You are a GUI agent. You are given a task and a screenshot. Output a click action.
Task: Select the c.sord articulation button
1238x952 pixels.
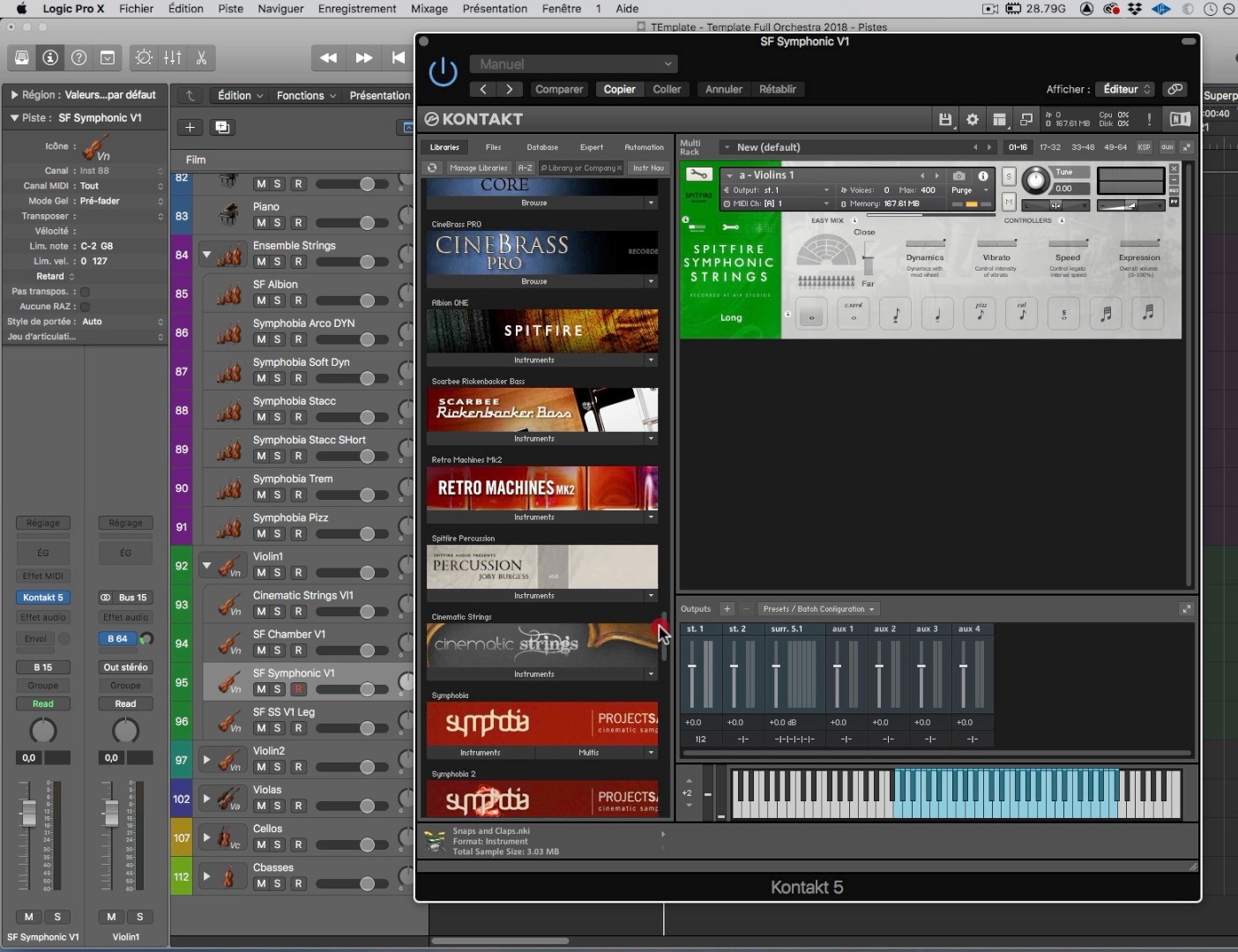coord(854,314)
